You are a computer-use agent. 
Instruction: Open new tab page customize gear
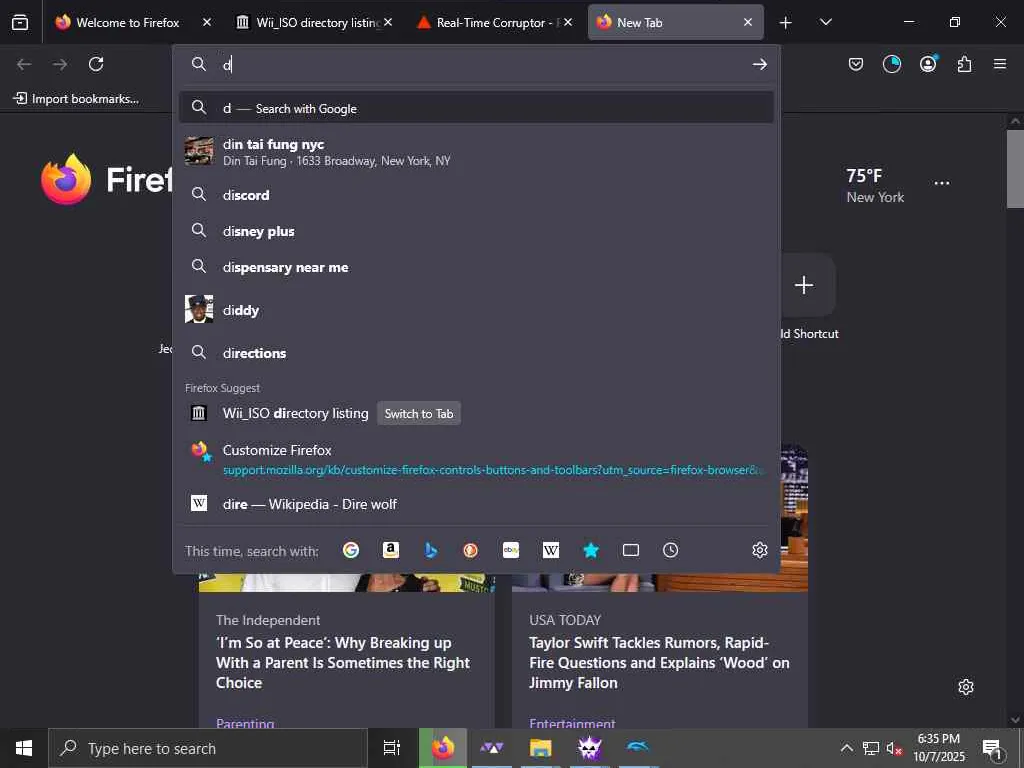966,687
